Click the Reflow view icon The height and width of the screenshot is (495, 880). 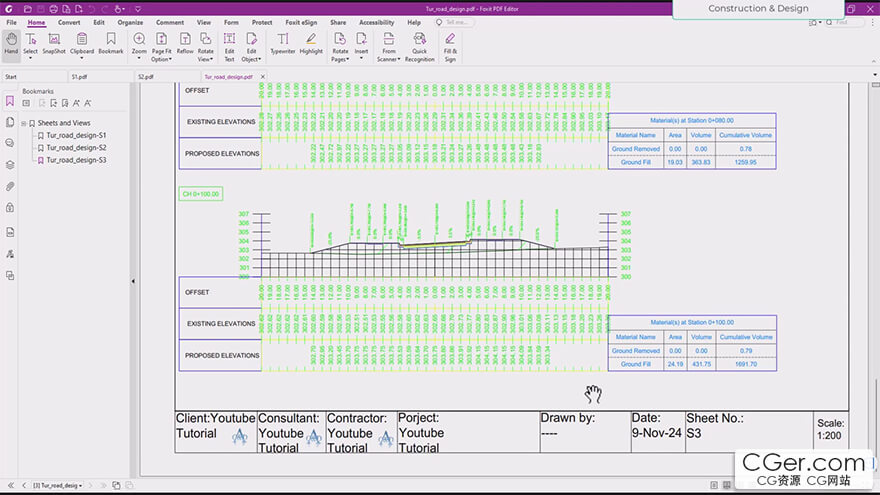click(185, 43)
